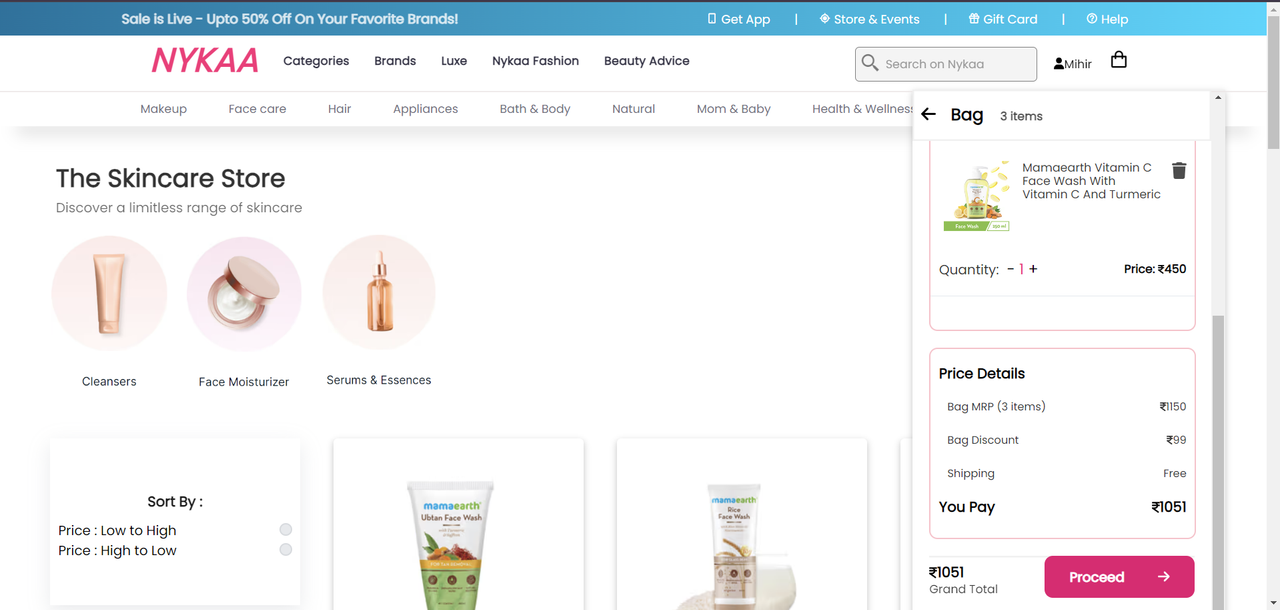Open Store & Events link

(869, 19)
